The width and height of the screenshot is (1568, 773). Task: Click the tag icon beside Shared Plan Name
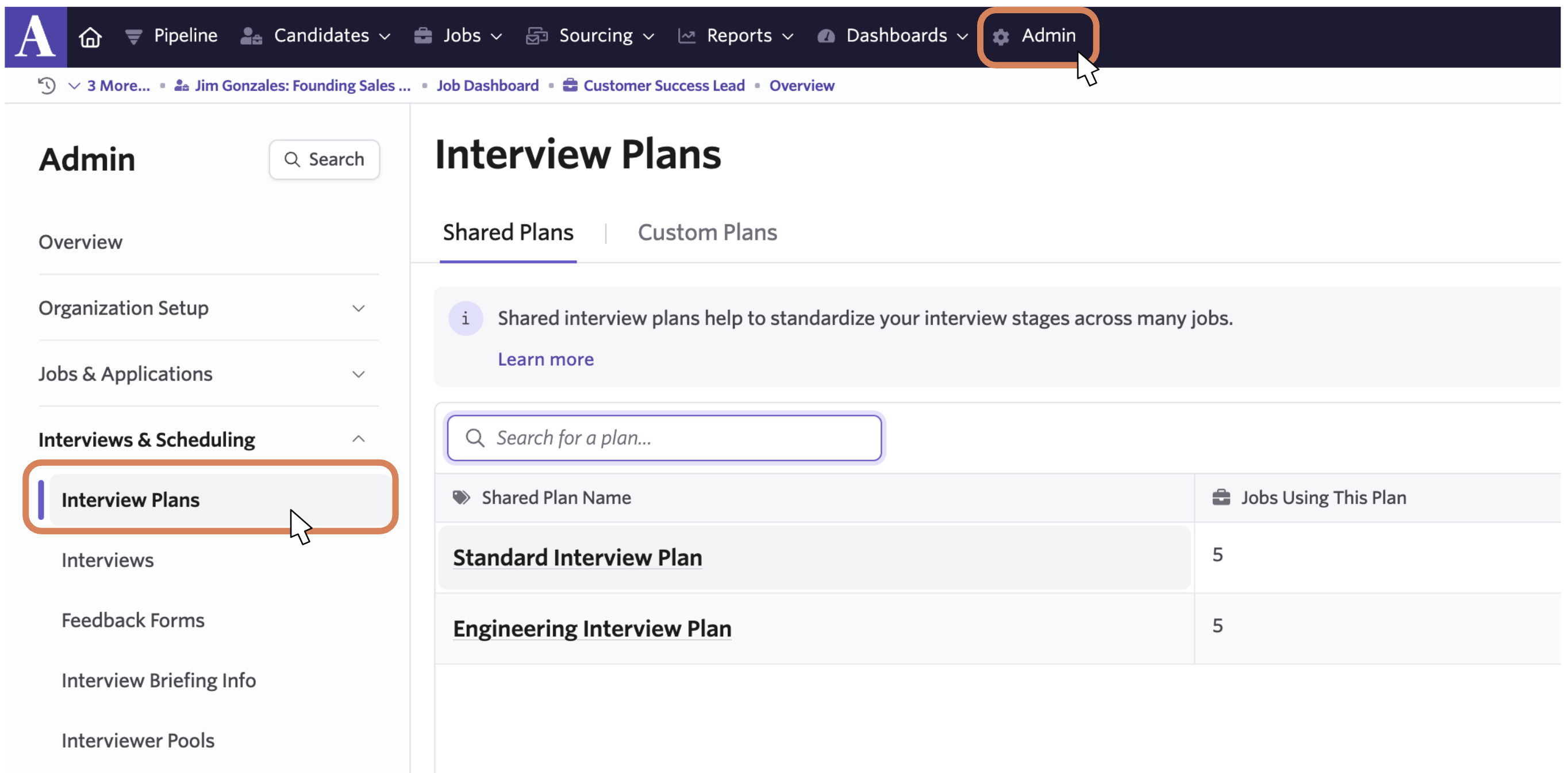[461, 498]
